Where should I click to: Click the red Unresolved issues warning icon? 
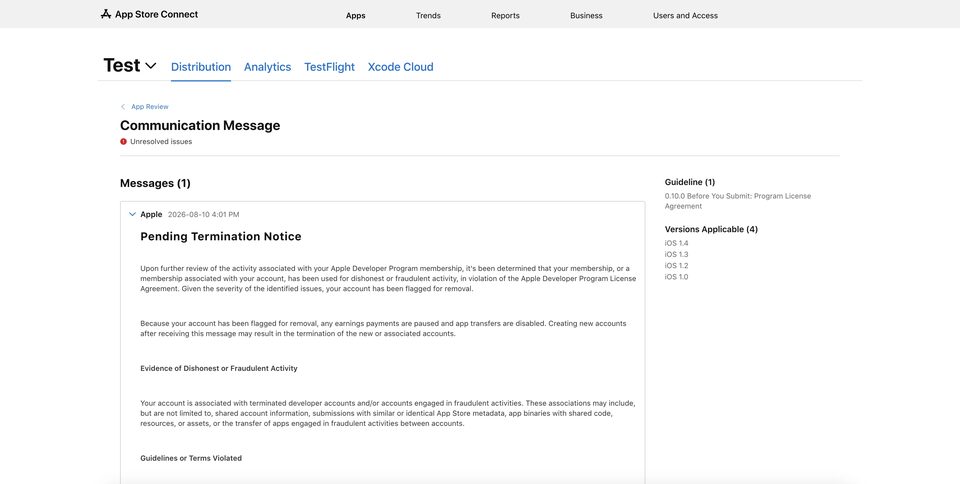(x=123, y=141)
